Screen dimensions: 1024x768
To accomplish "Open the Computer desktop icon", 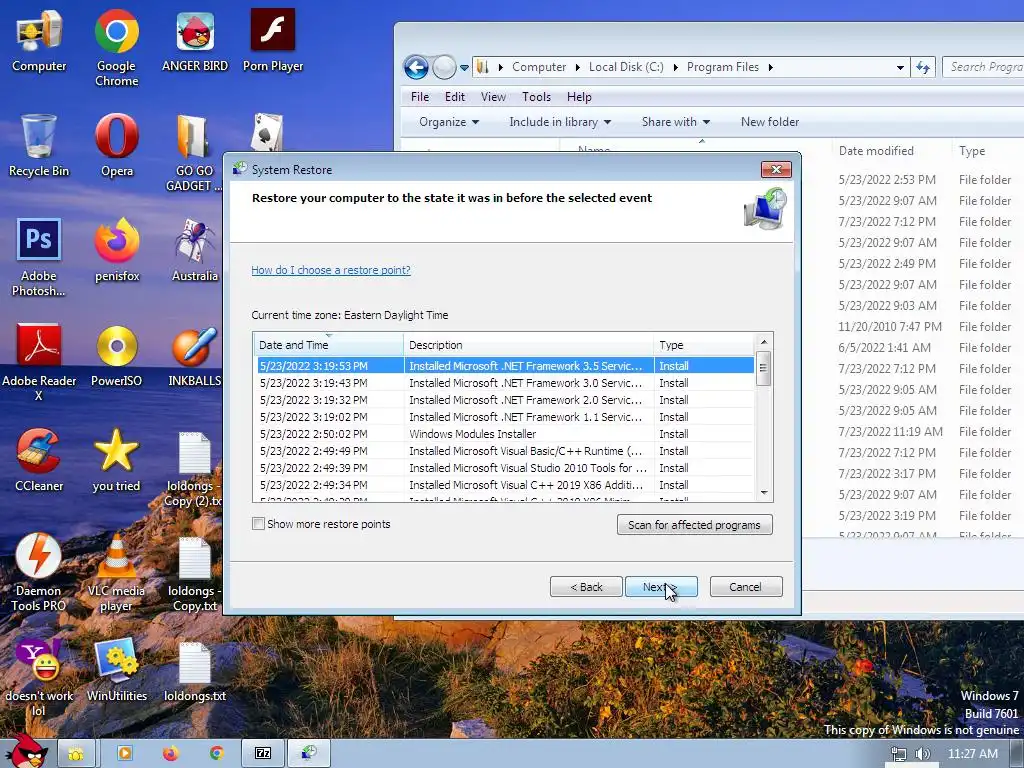I will (x=39, y=40).
